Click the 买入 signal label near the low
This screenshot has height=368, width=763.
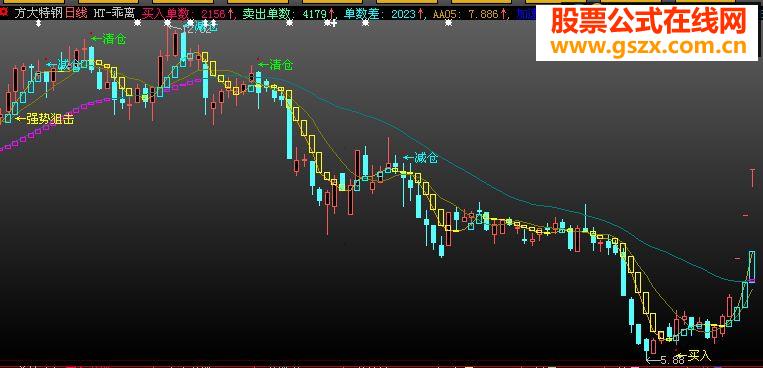(695, 356)
